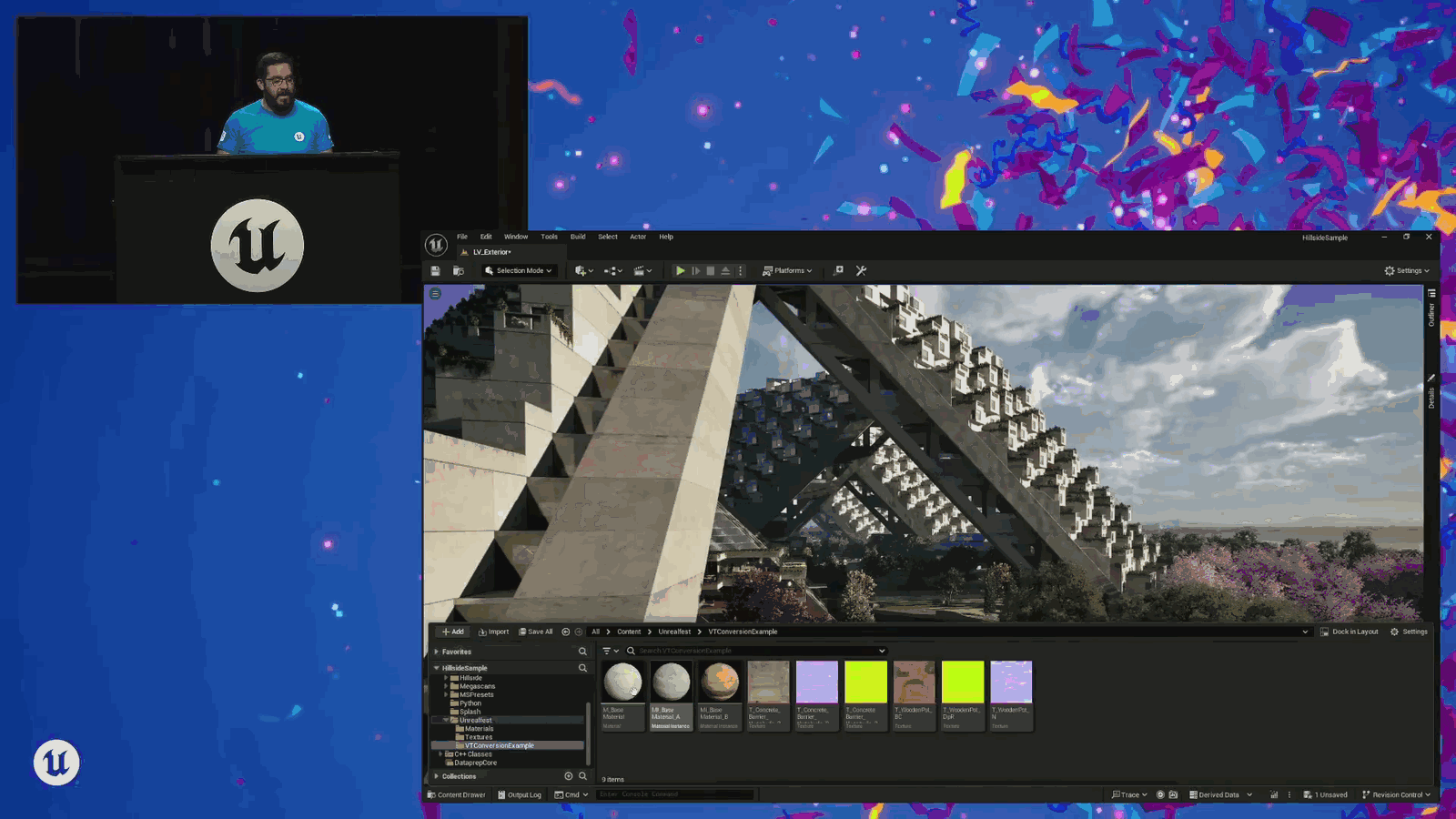Click the icon left of the wrench
The image size is (1456, 819).
839,270
